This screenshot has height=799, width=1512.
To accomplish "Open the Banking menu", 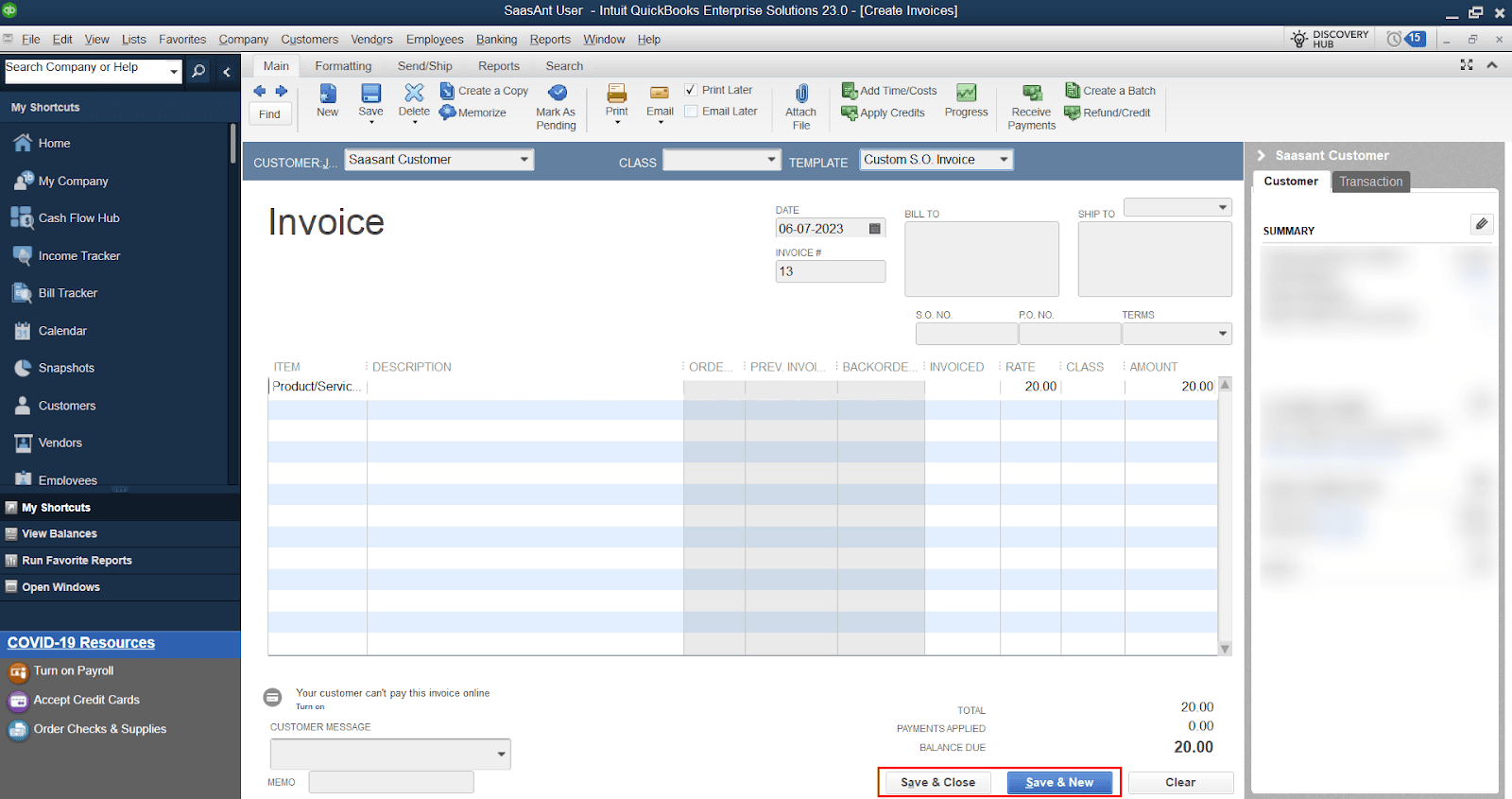I will 496,40.
